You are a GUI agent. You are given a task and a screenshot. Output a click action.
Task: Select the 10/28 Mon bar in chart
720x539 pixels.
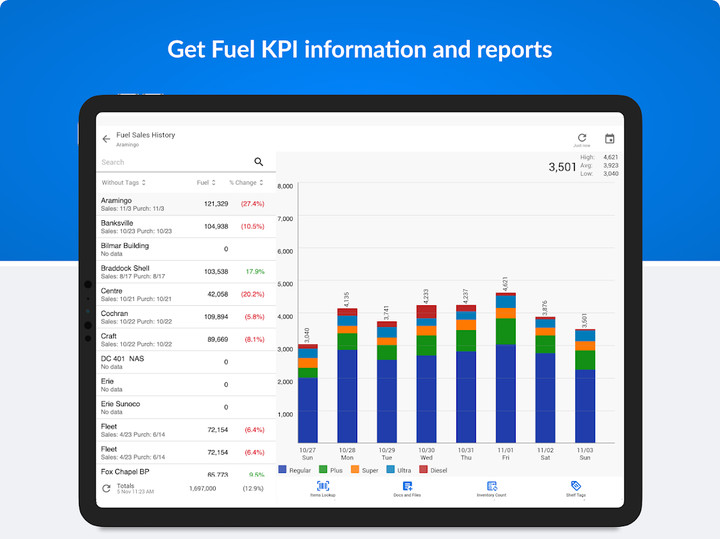(347, 376)
